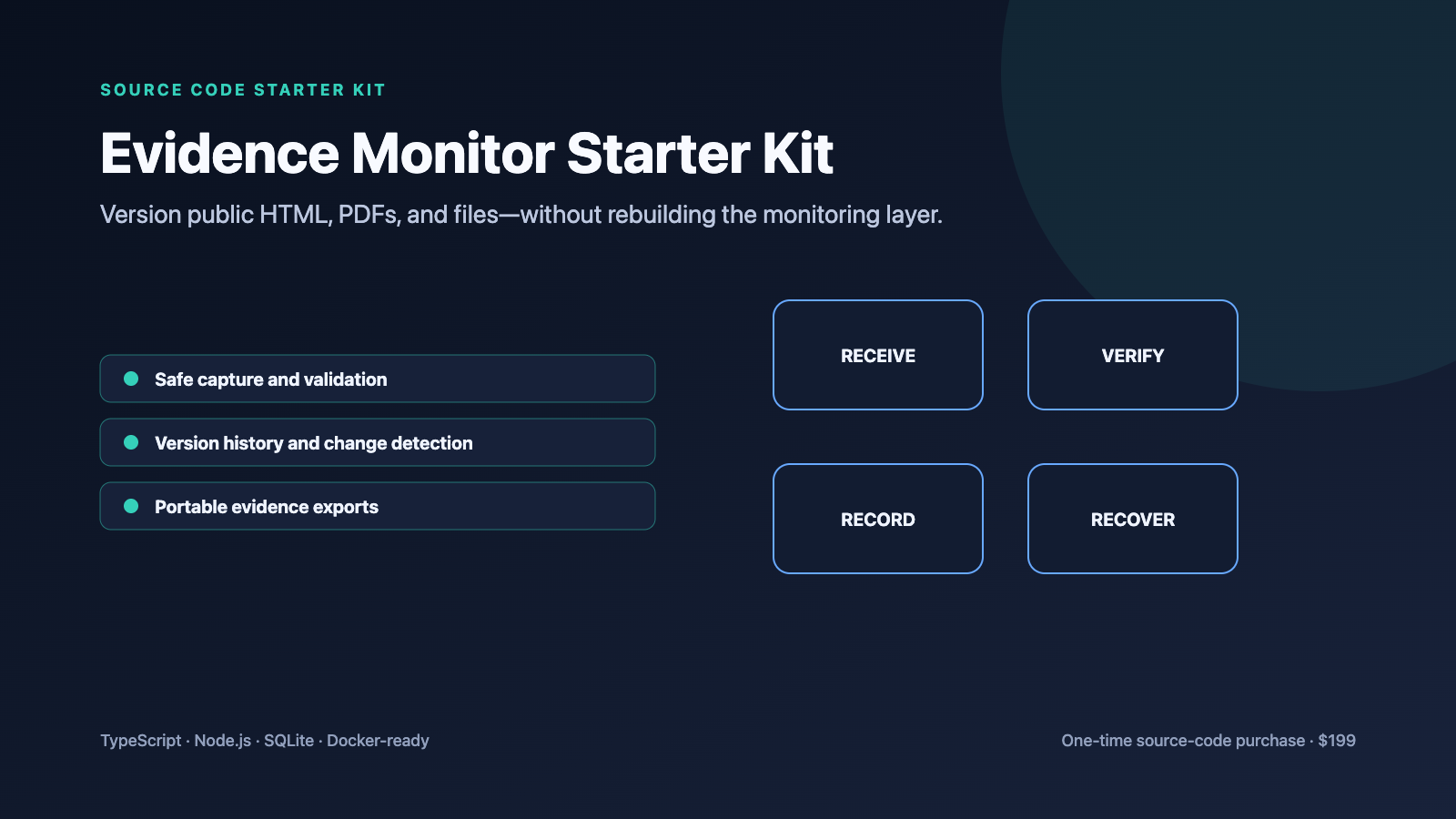Viewport: 1456px width, 819px height.
Task: Select the RECORD box
Action: point(878,519)
